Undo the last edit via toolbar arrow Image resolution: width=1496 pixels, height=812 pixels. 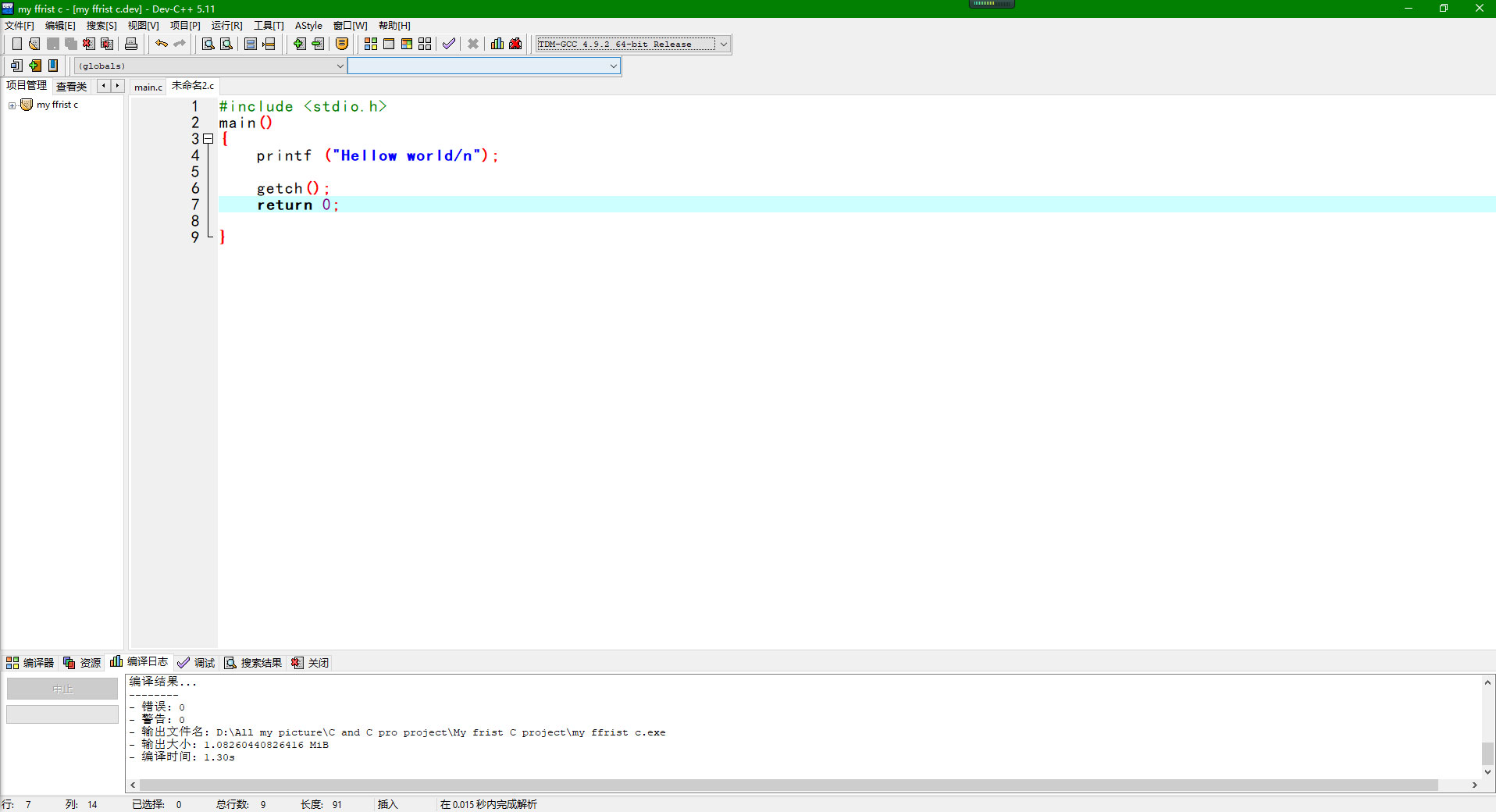point(161,44)
